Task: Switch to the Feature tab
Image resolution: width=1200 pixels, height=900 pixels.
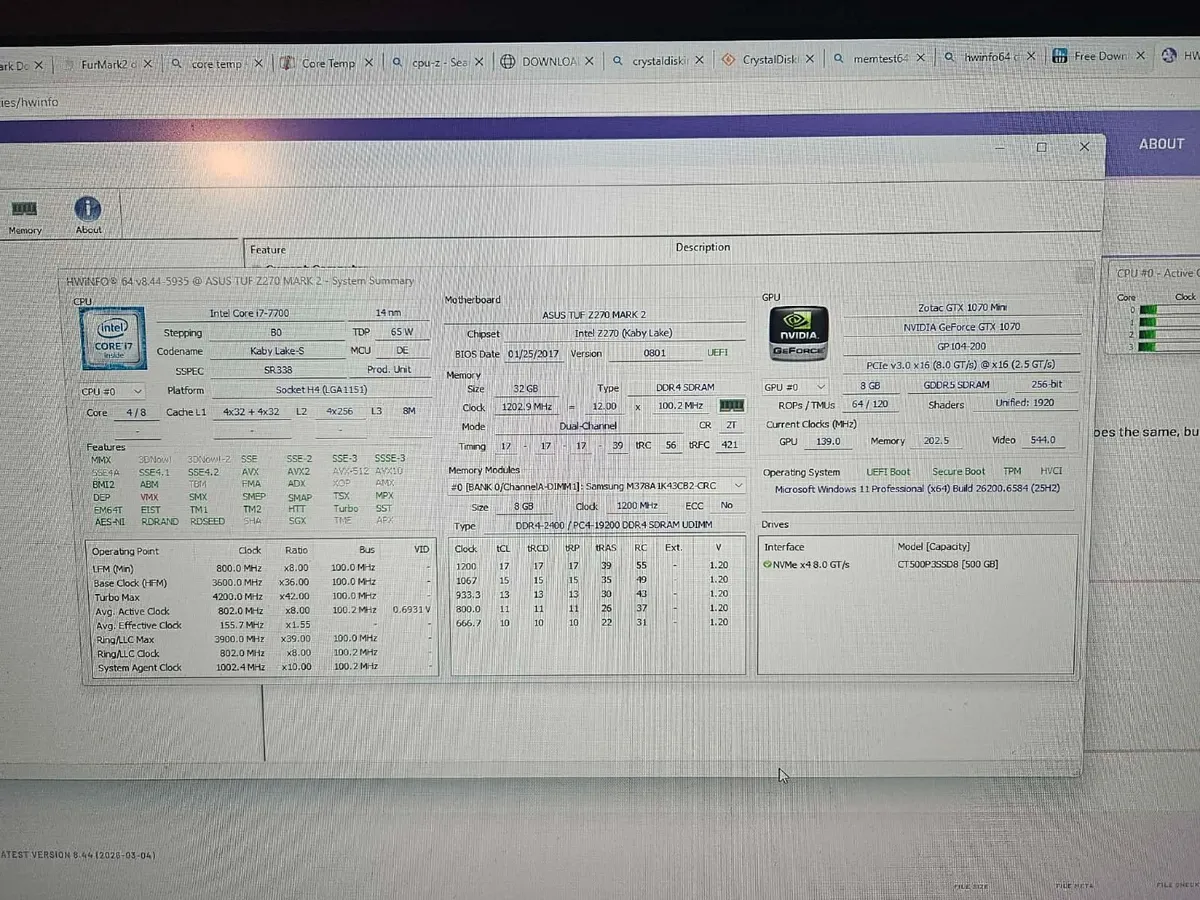Action: (267, 250)
